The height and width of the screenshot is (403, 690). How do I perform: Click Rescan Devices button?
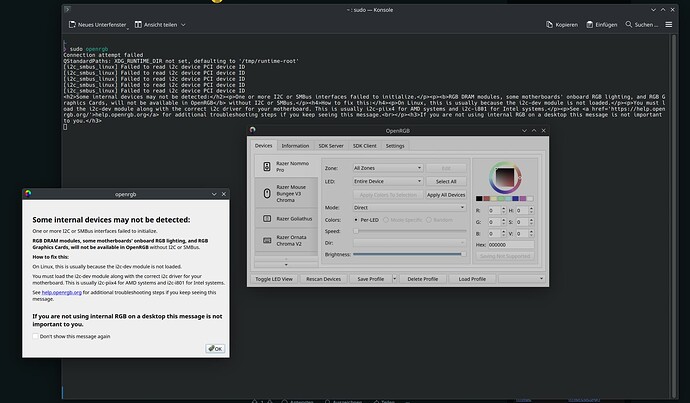pos(323,279)
